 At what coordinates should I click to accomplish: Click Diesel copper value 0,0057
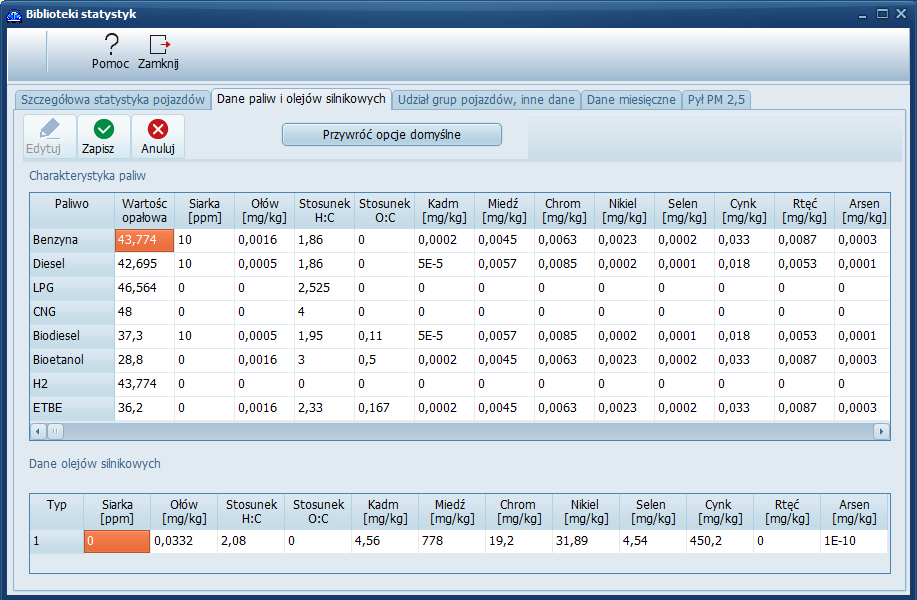(x=504, y=264)
